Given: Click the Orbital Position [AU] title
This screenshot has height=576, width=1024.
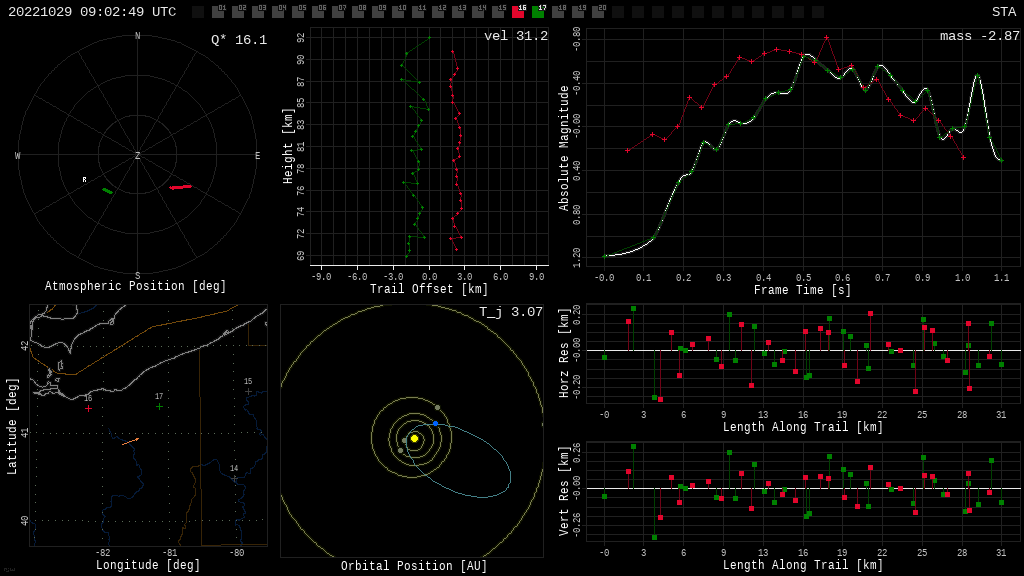Looking at the screenshot, I should [414, 566].
